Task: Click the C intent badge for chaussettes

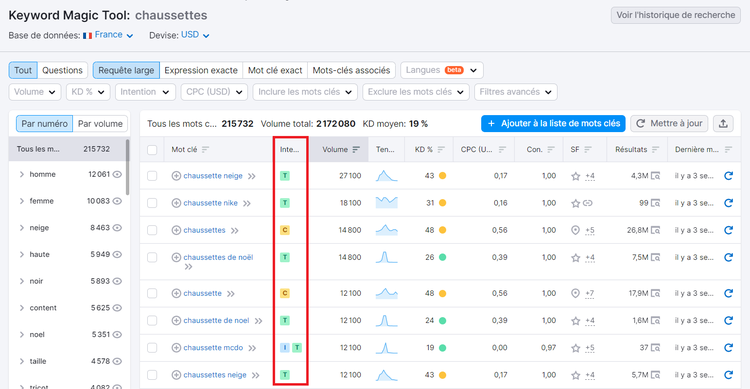Action: pos(285,230)
